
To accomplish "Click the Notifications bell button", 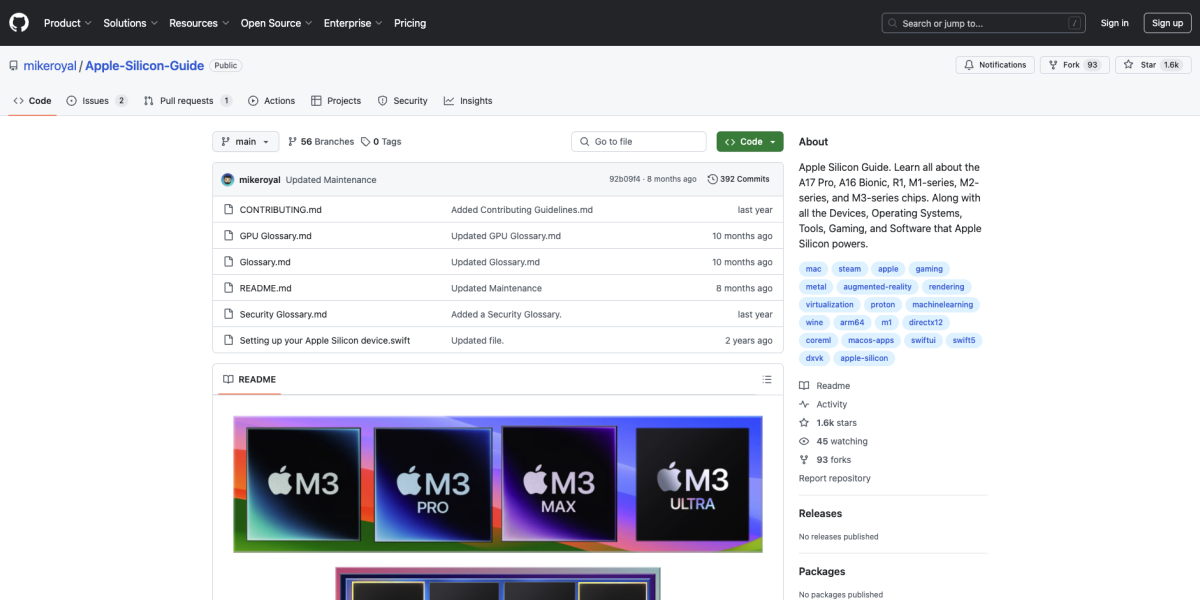I will [994, 65].
